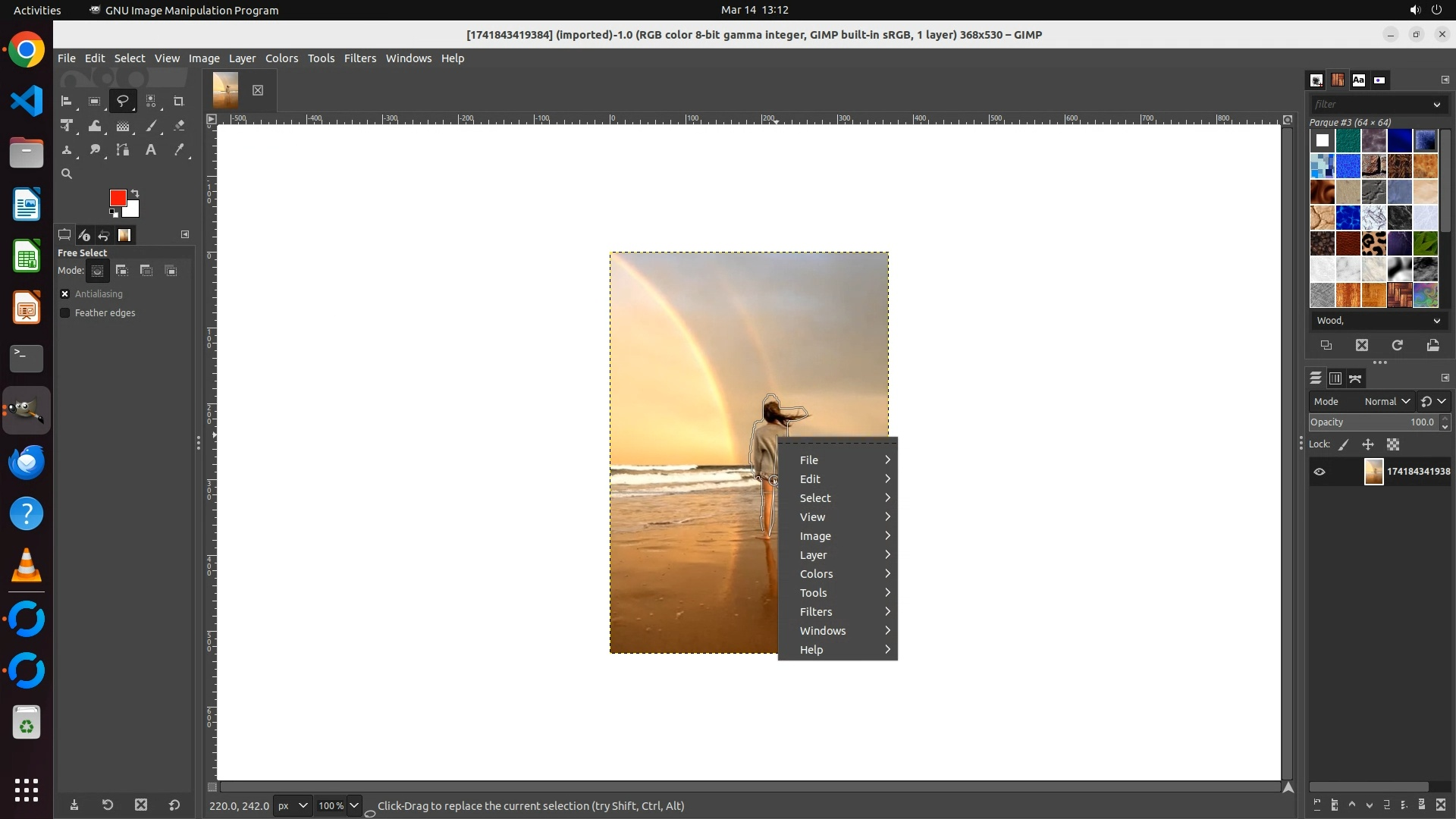Select the Text tool
This screenshot has width=1456, height=819.
pos(151,150)
